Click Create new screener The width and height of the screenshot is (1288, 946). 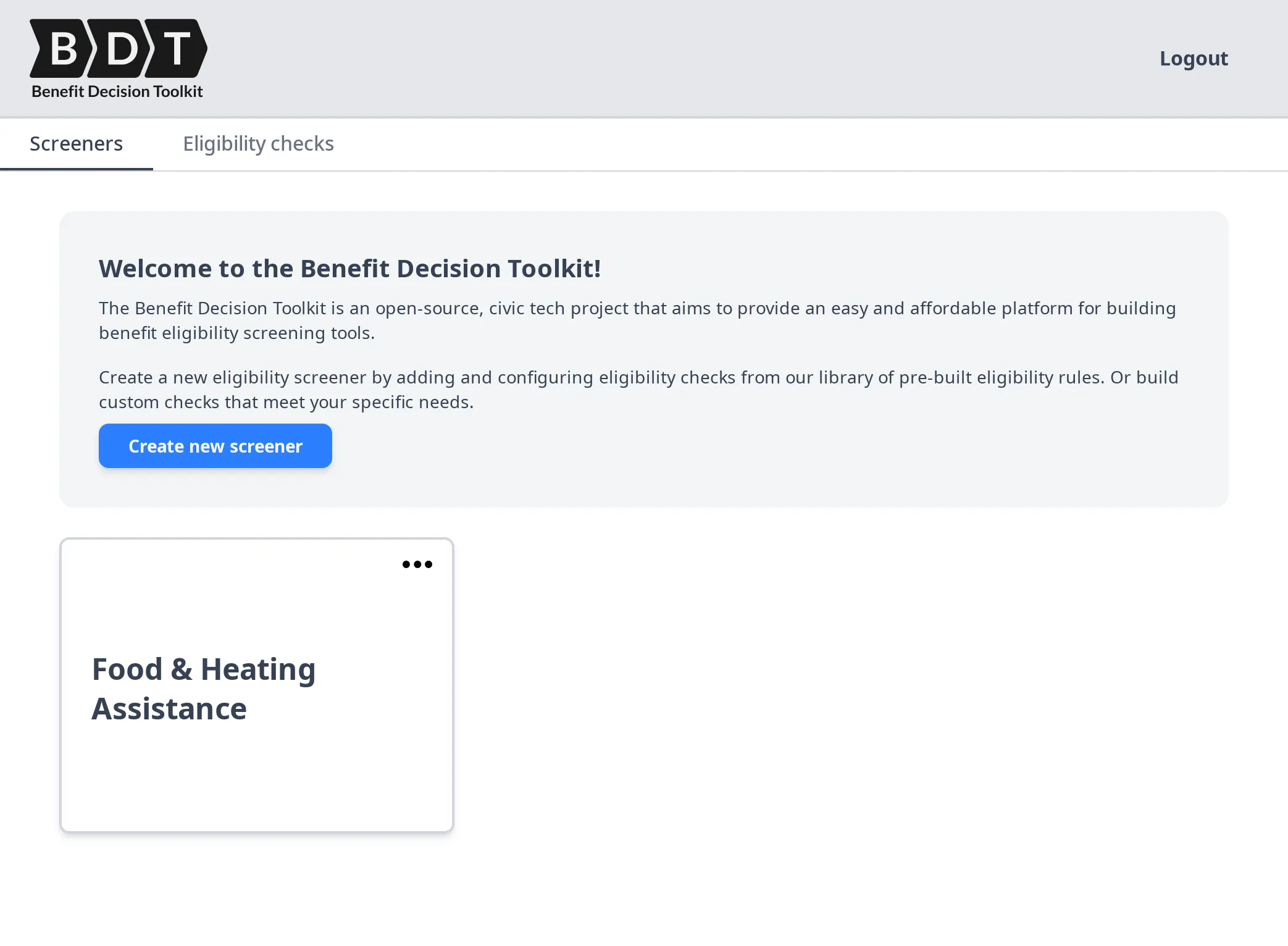(215, 446)
